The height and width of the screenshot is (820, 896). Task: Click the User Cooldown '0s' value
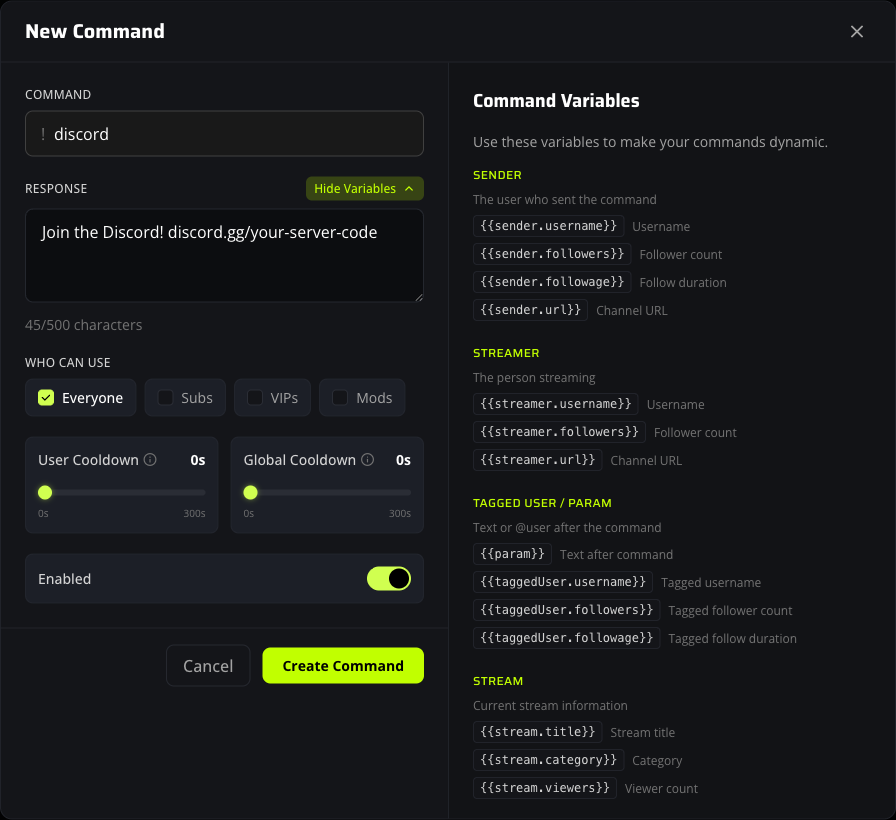tap(198, 460)
